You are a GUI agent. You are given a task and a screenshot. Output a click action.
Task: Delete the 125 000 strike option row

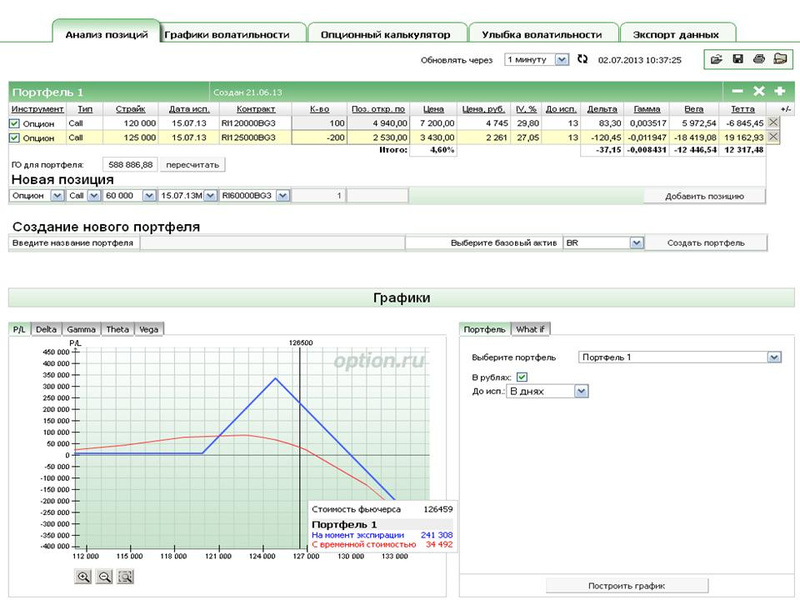click(772, 137)
